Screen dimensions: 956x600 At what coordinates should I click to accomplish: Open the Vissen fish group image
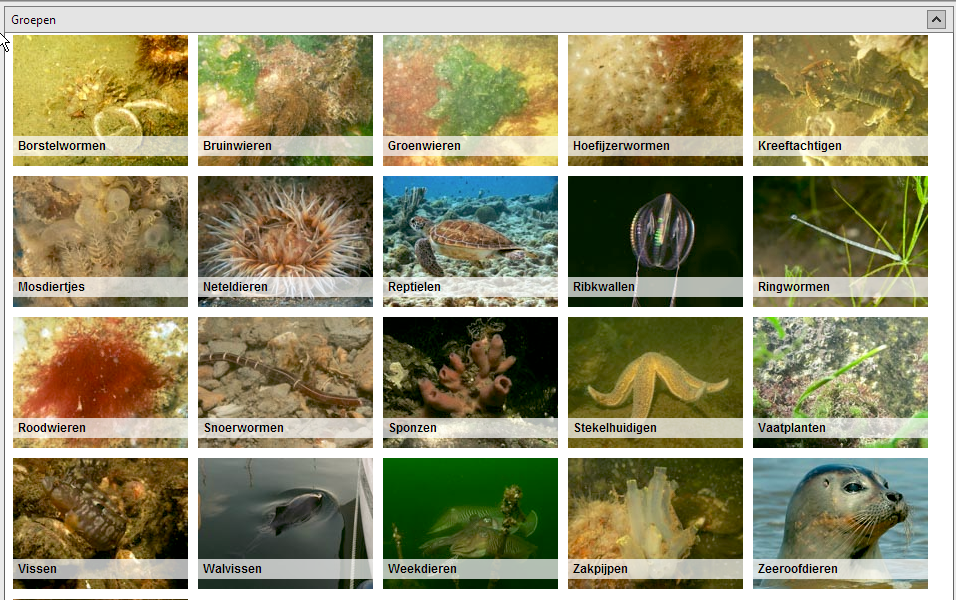(x=101, y=523)
